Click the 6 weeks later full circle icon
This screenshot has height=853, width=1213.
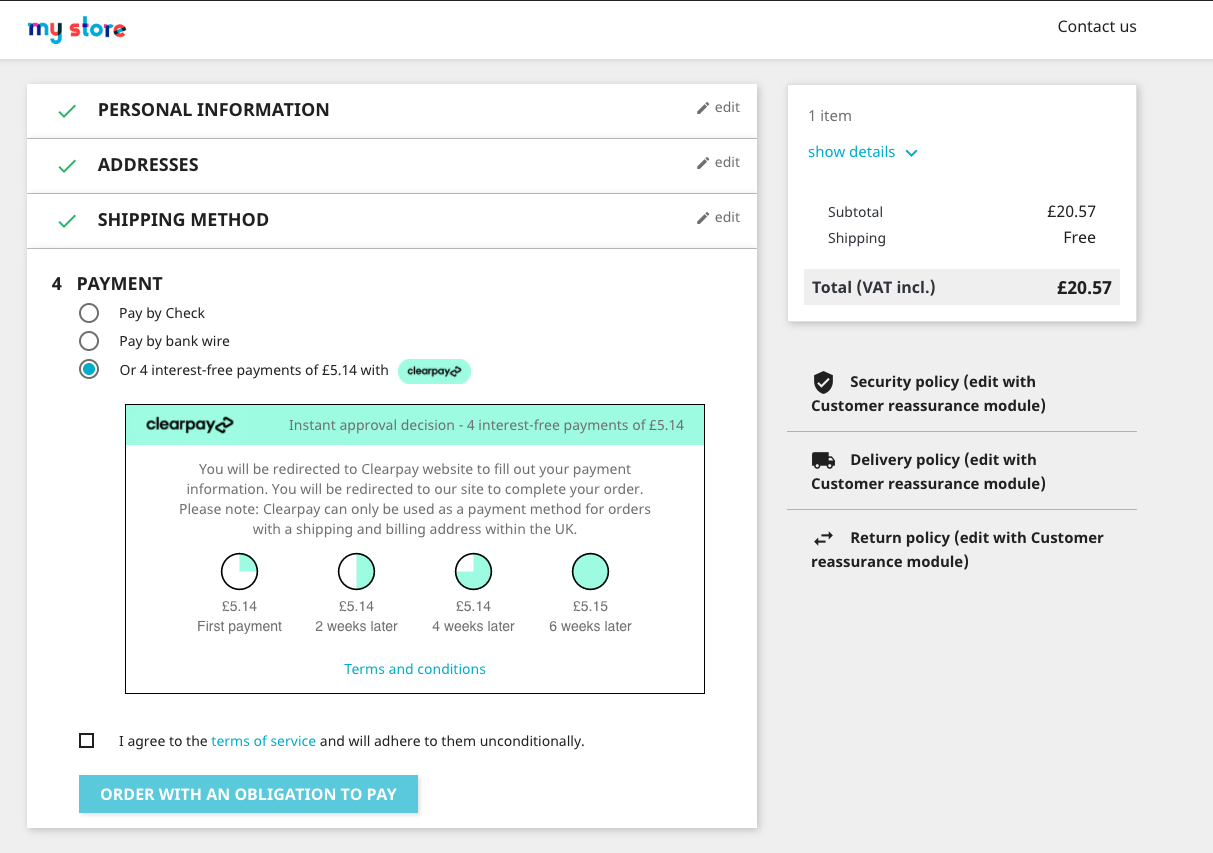pyautogui.click(x=590, y=571)
